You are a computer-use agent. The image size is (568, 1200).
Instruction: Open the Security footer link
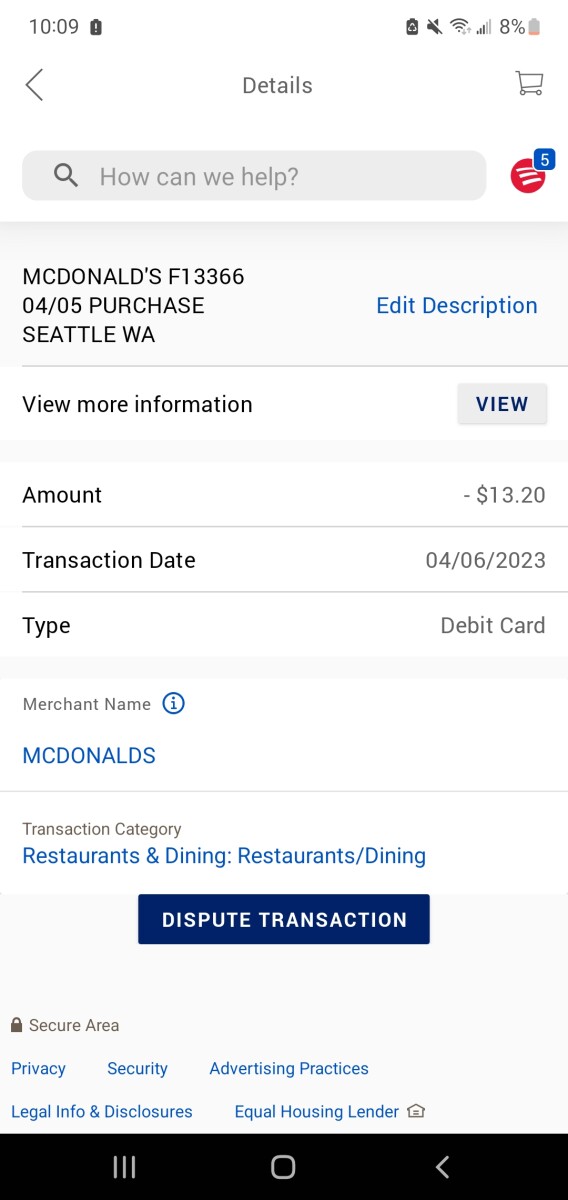click(137, 1068)
